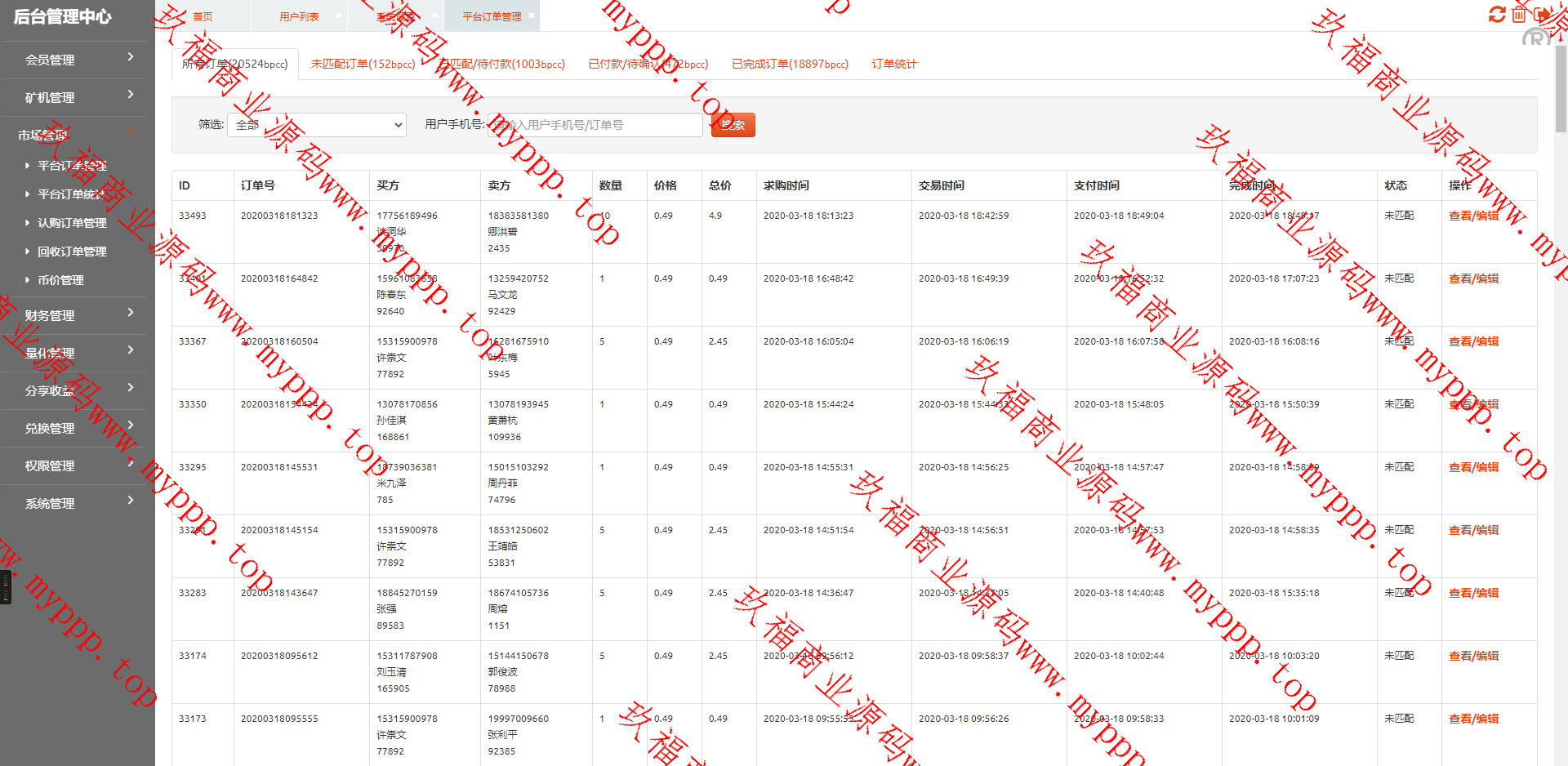This screenshot has height=766, width=1568.
Task: Open 回收订单管理 in the sidebar
Action: click(x=72, y=252)
